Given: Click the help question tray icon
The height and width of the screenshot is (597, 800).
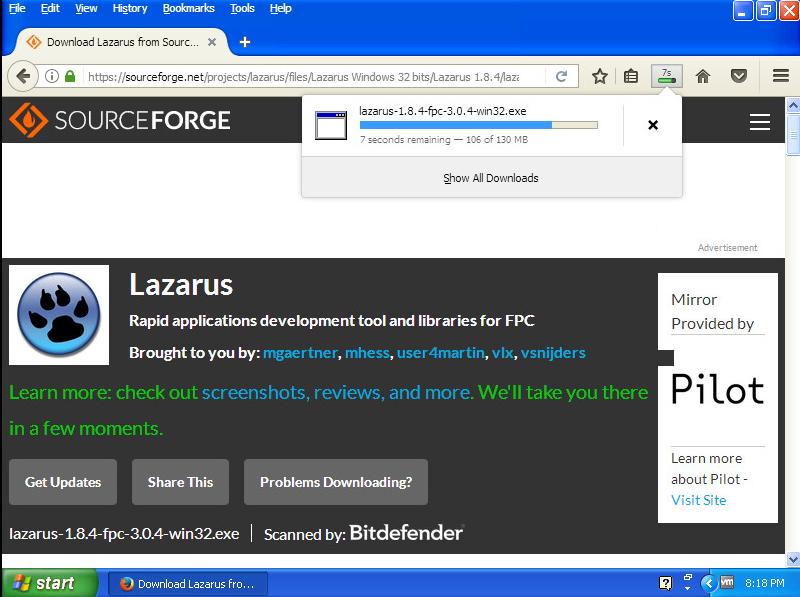Looking at the screenshot, I should point(666,583).
